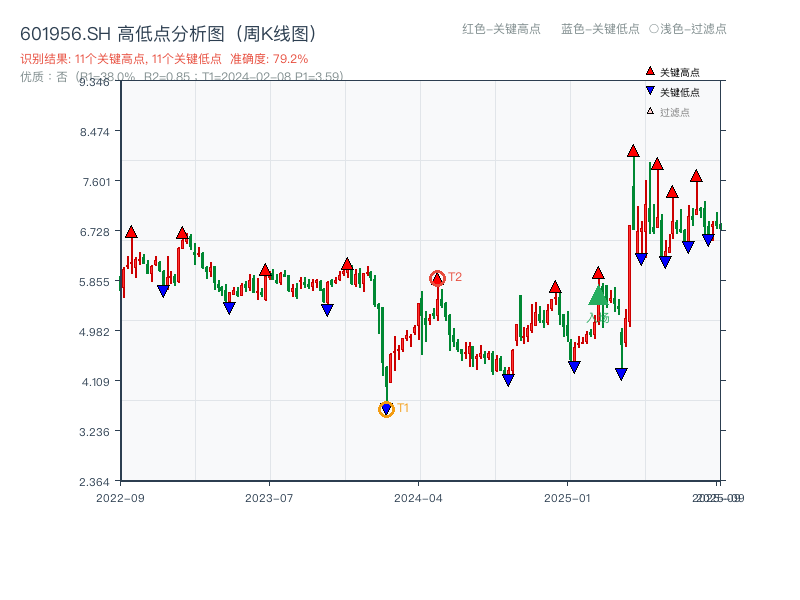Expand the 优质：否 details row
Viewport: 800px width, 600px height.
tap(48, 74)
